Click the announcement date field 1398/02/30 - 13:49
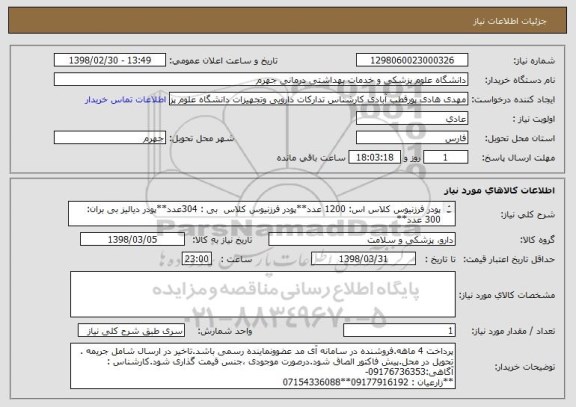Image resolution: width=576 pixels, height=407 pixels. point(110,60)
